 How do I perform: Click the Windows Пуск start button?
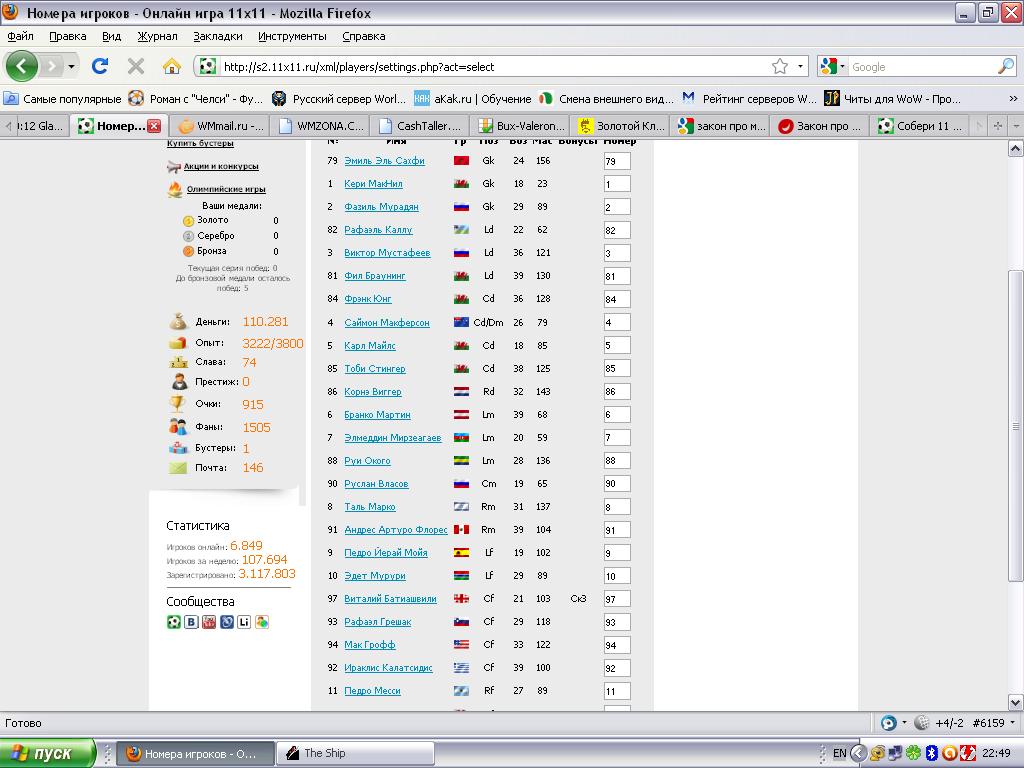coord(48,753)
